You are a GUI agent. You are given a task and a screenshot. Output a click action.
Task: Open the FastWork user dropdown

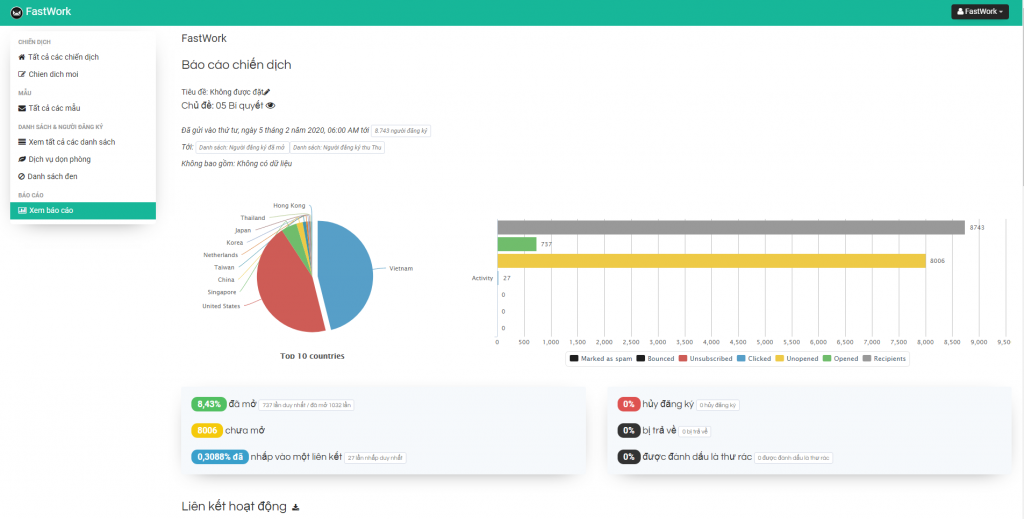tap(980, 11)
